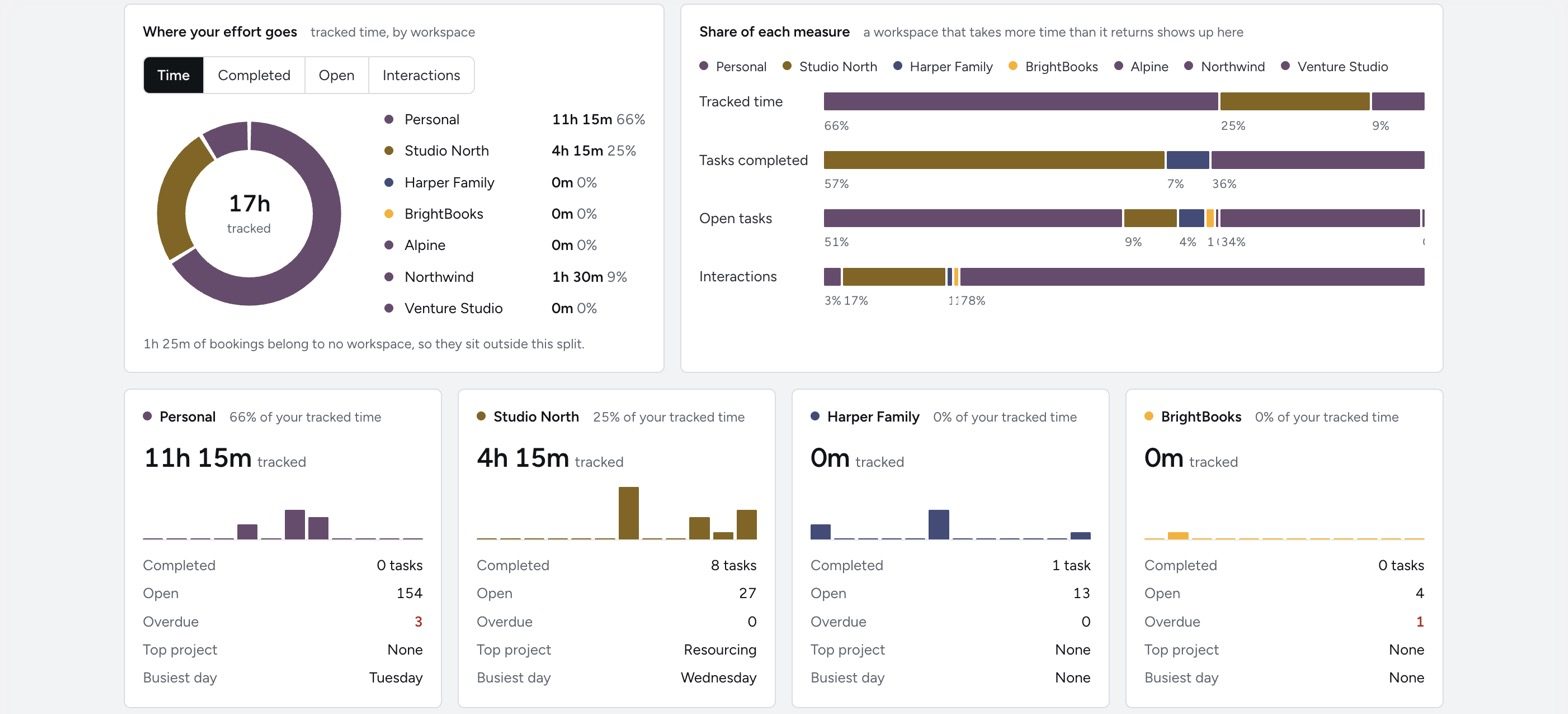Click Harper Family completed 1 task

(1071, 566)
